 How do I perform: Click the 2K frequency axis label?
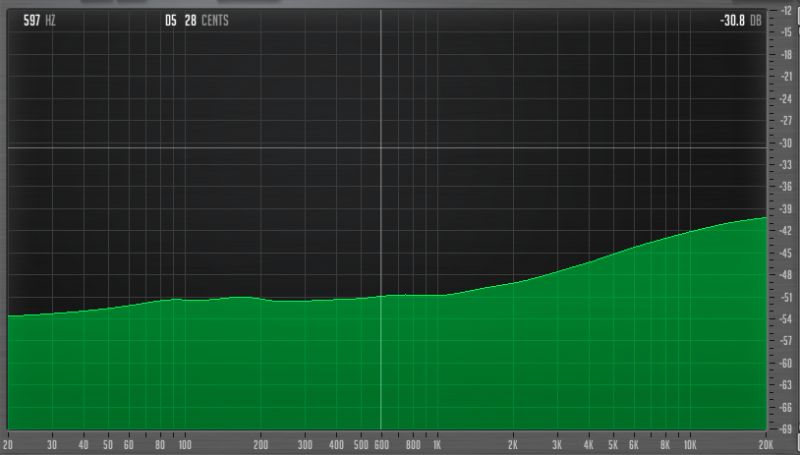(513, 444)
